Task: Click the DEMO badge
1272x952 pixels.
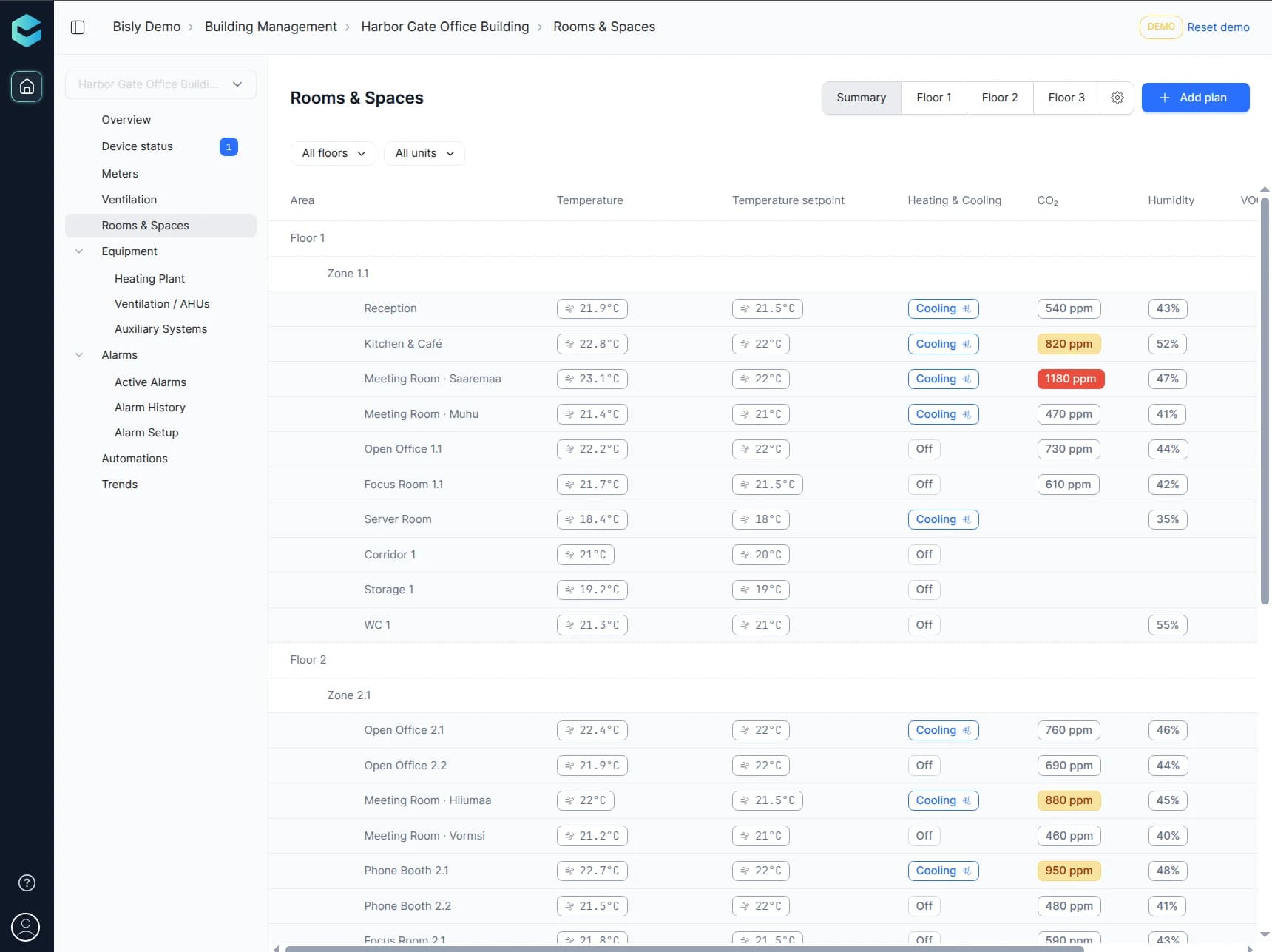Action: 1160,27
